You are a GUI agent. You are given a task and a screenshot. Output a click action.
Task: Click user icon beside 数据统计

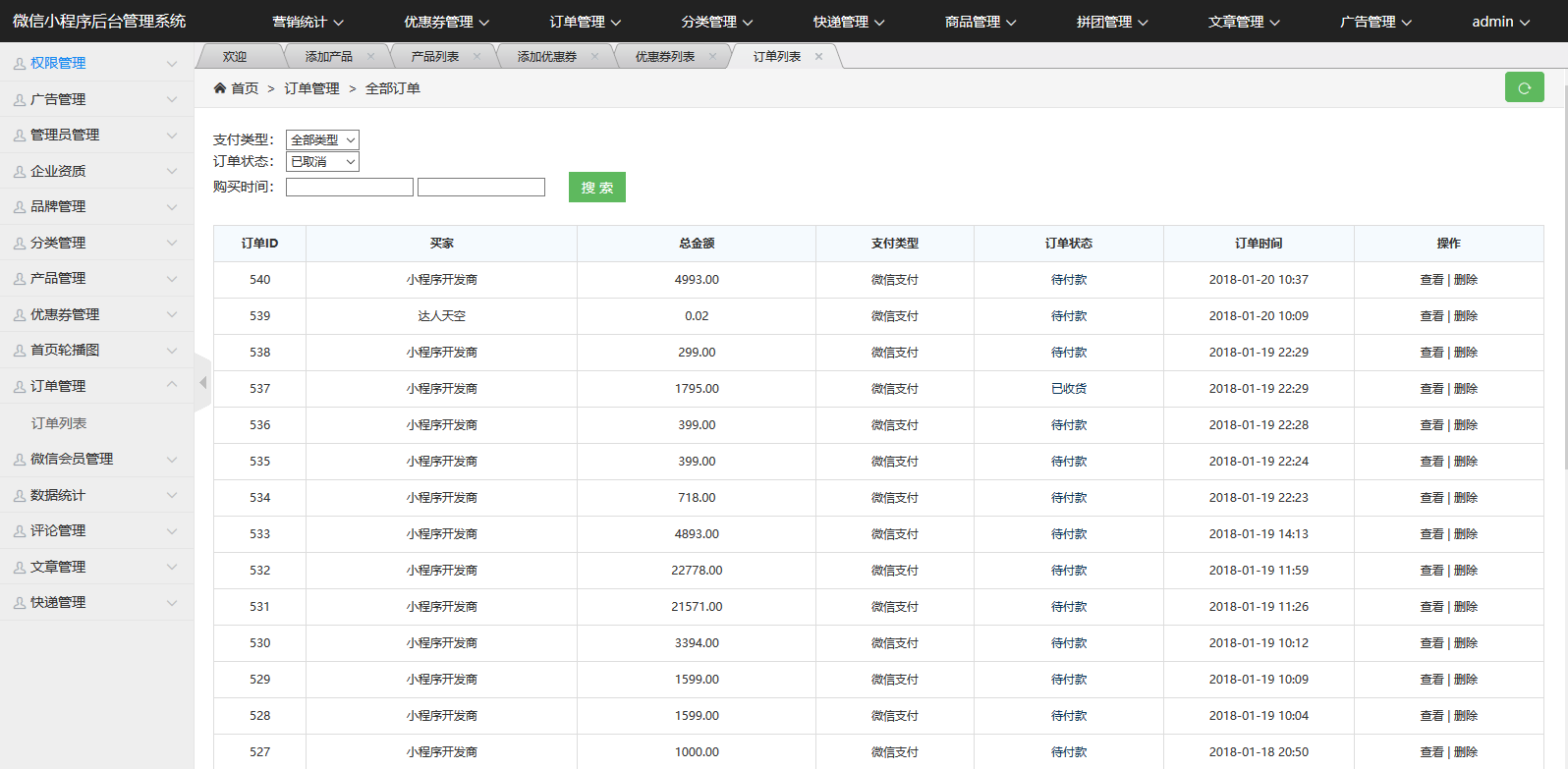click(20, 495)
